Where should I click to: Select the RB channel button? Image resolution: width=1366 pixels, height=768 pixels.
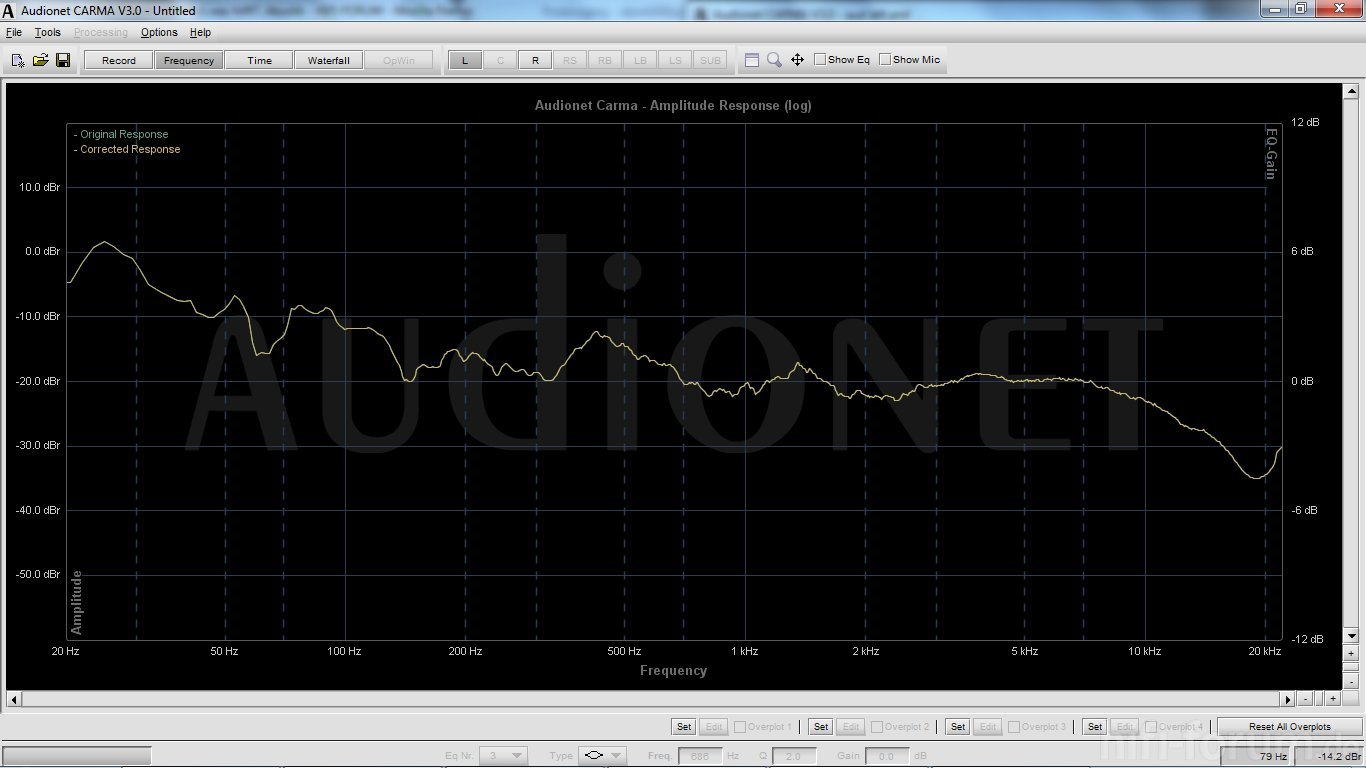[605, 60]
